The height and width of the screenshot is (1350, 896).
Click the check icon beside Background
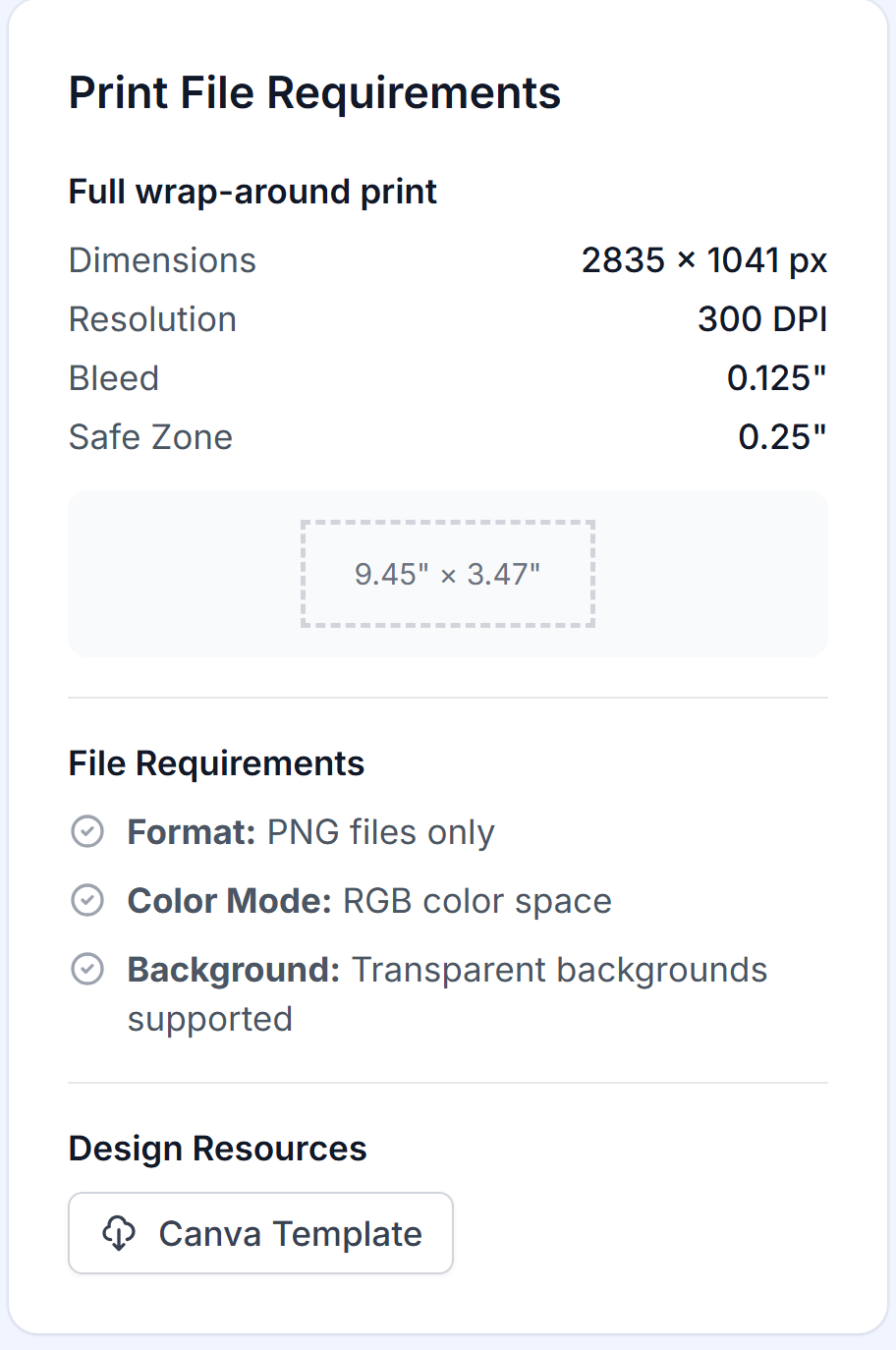pos(87,970)
